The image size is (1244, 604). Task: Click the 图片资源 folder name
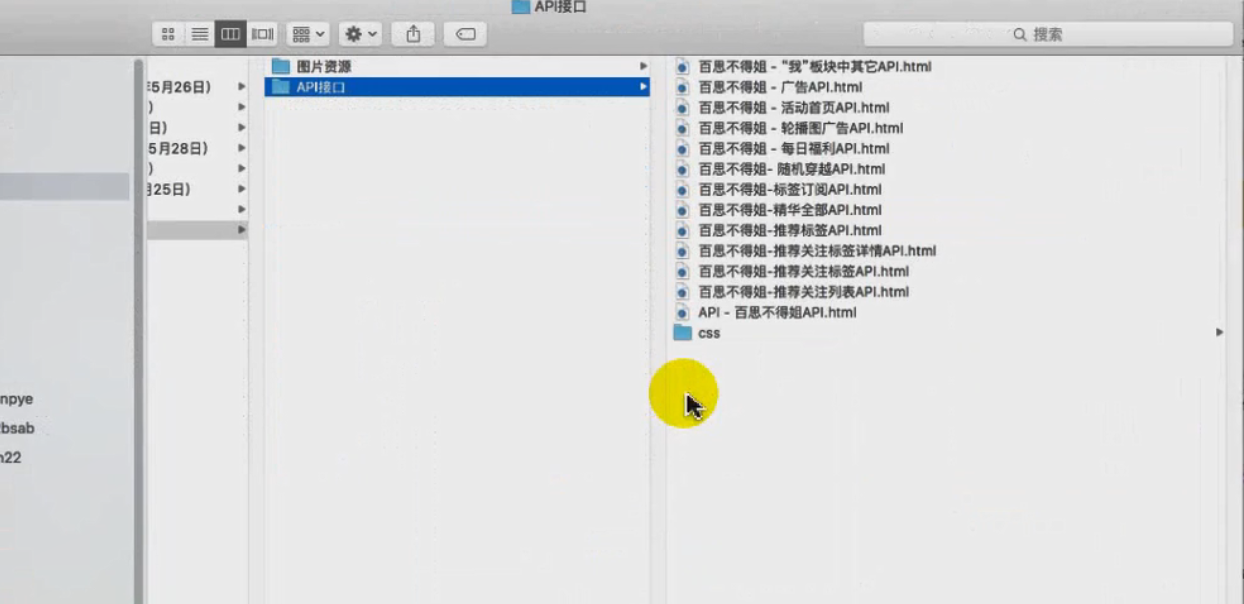[324, 66]
